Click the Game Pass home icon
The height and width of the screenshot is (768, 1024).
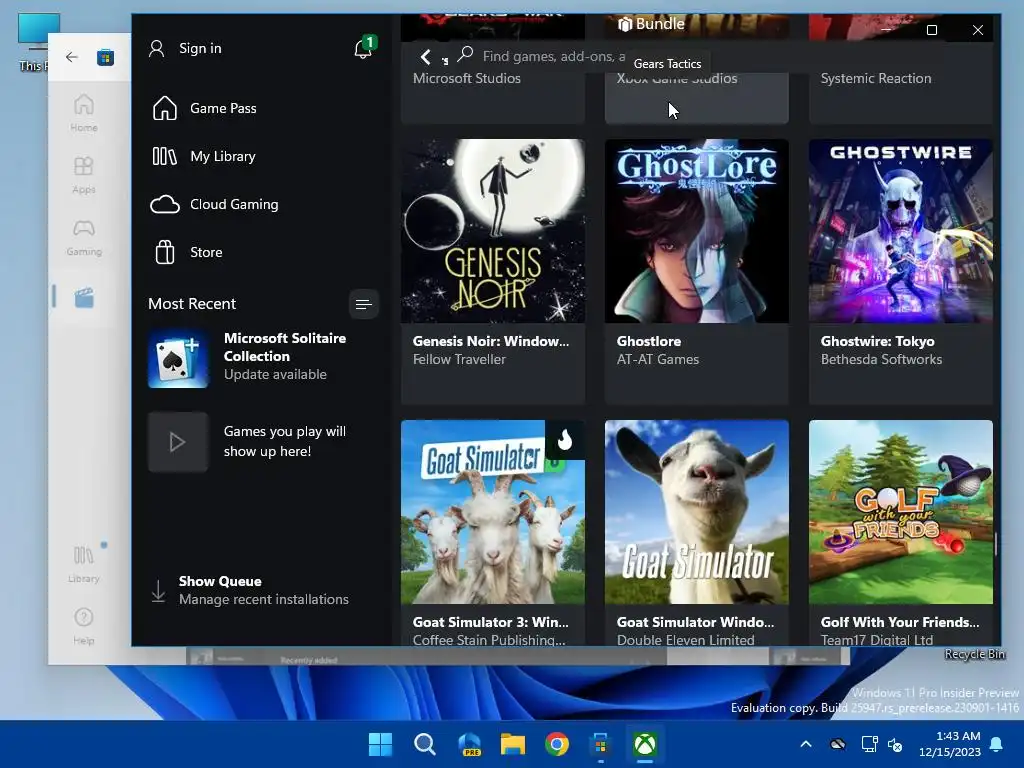pyautogui.click(x=165, y=108)
